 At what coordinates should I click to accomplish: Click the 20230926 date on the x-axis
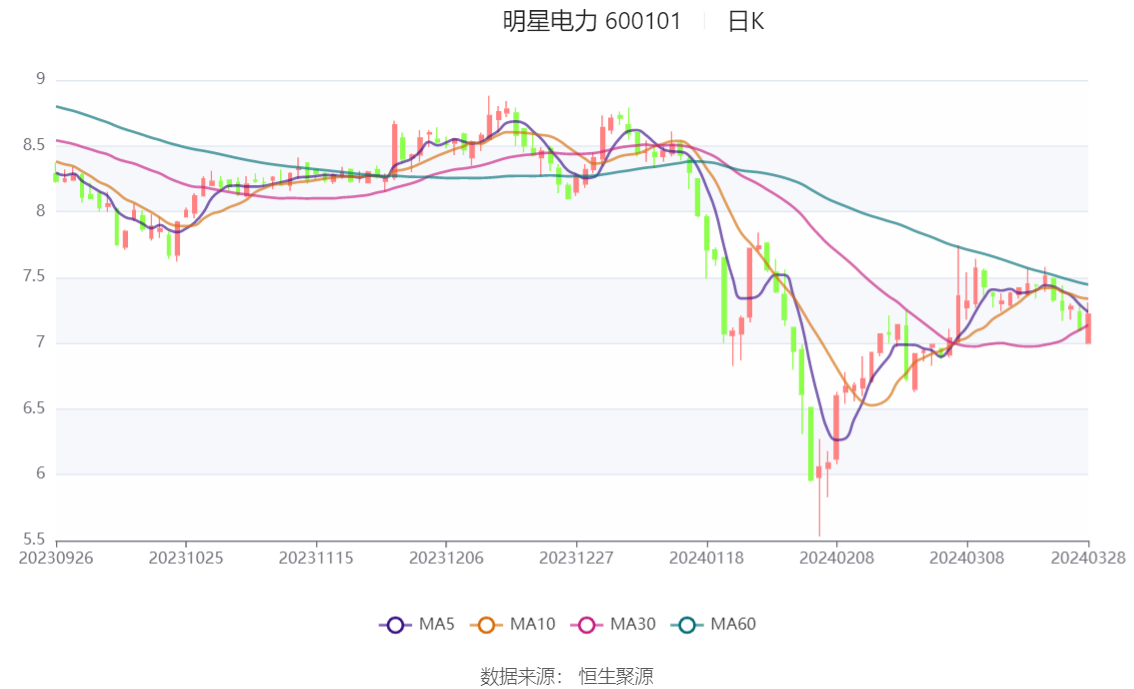pyautogui.click(x=56, y=557)
